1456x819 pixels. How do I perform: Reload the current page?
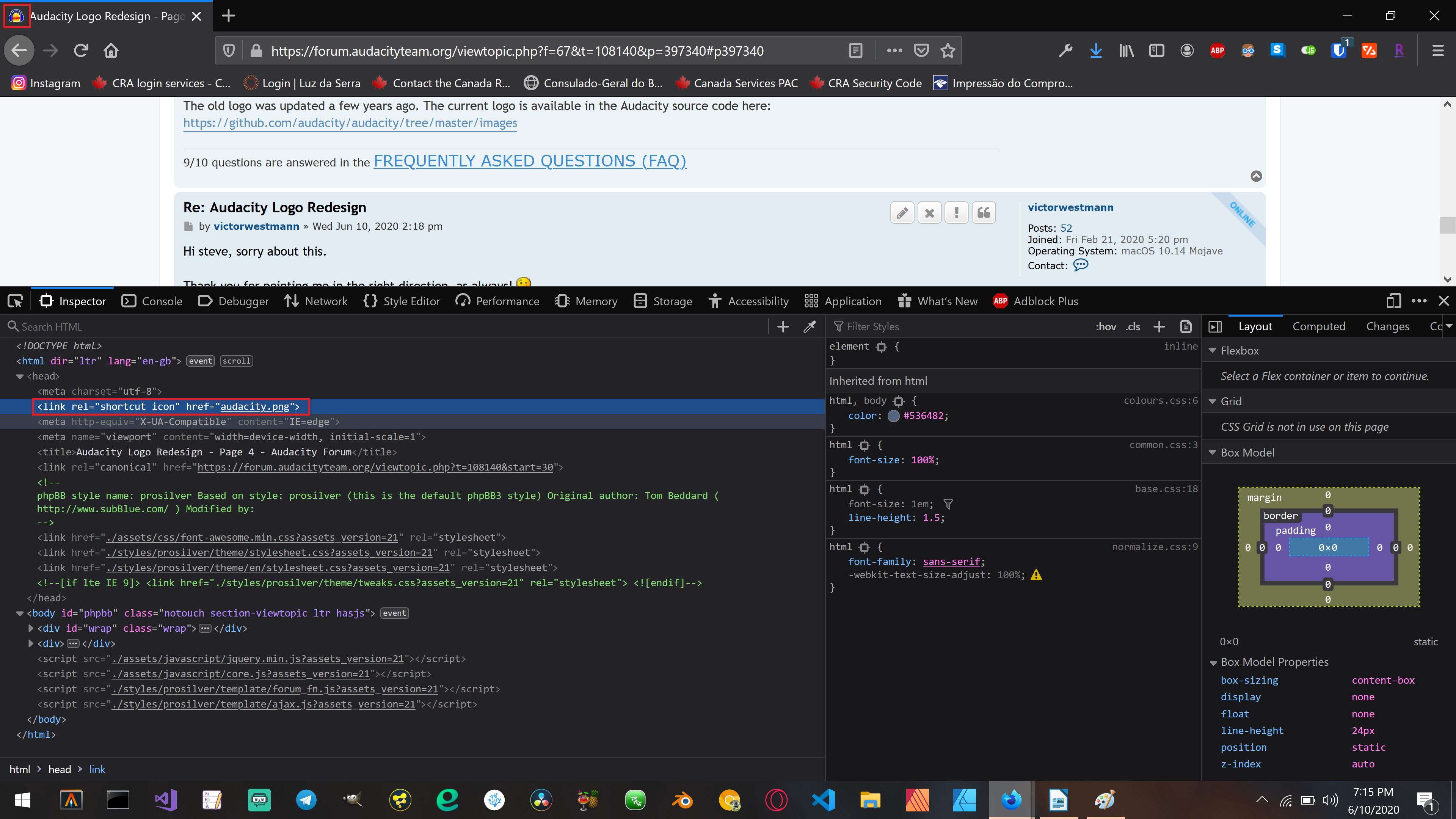[81, 51]
